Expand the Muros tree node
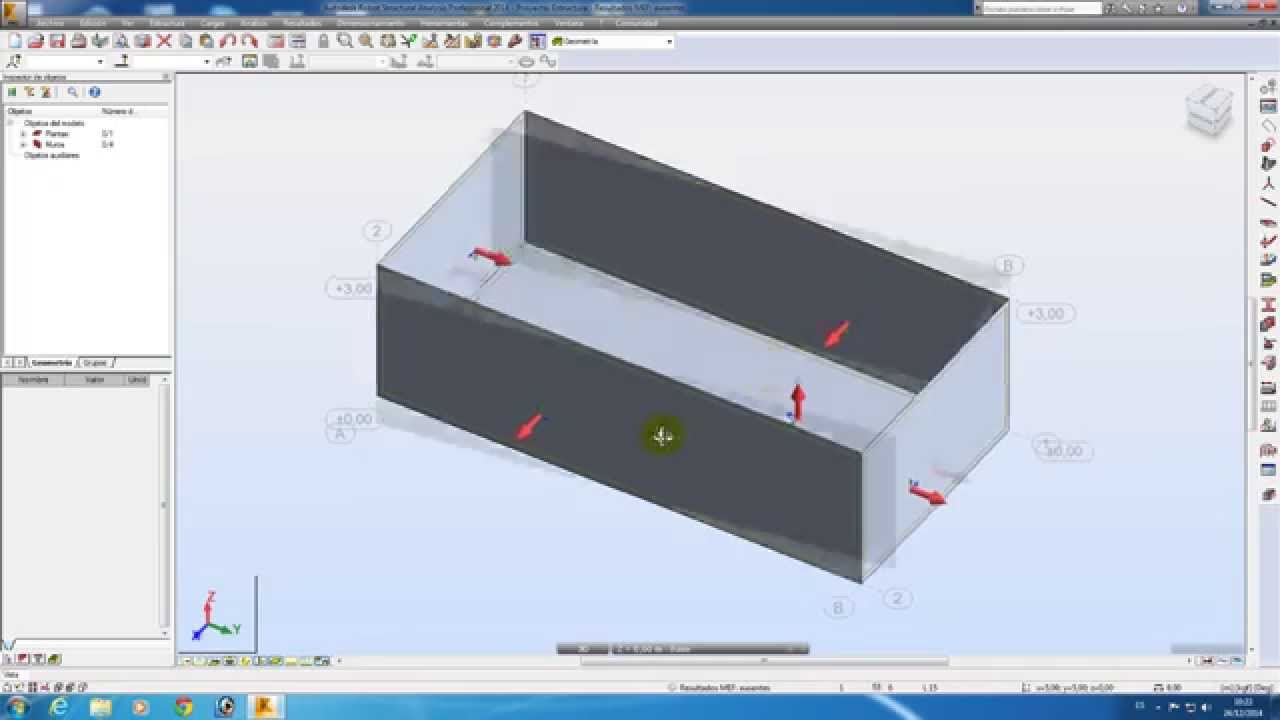This screenshot has width=1280, height=720. [x=23, y=144]
